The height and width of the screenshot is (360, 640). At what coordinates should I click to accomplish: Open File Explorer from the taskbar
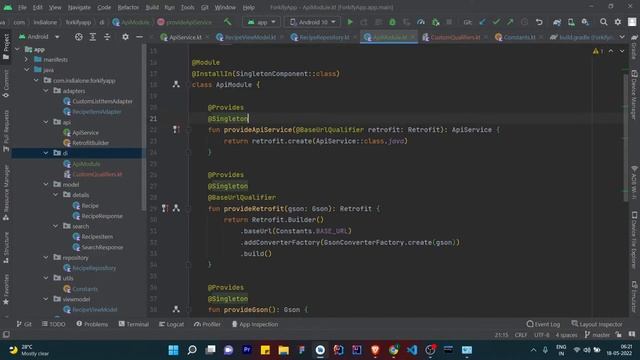[x=283, y=350]
